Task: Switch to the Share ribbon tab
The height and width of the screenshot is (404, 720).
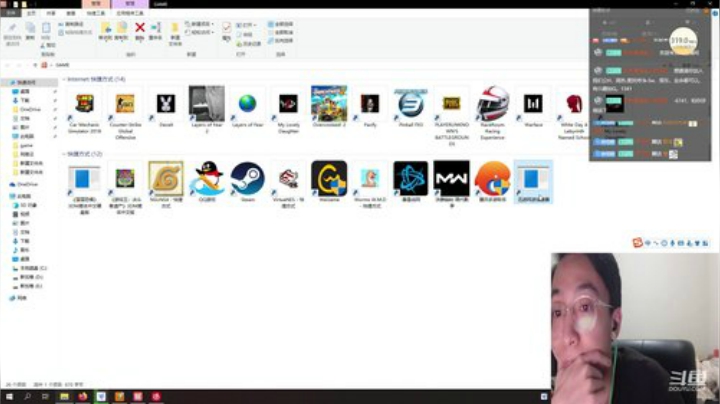Action: coord(51,13)
